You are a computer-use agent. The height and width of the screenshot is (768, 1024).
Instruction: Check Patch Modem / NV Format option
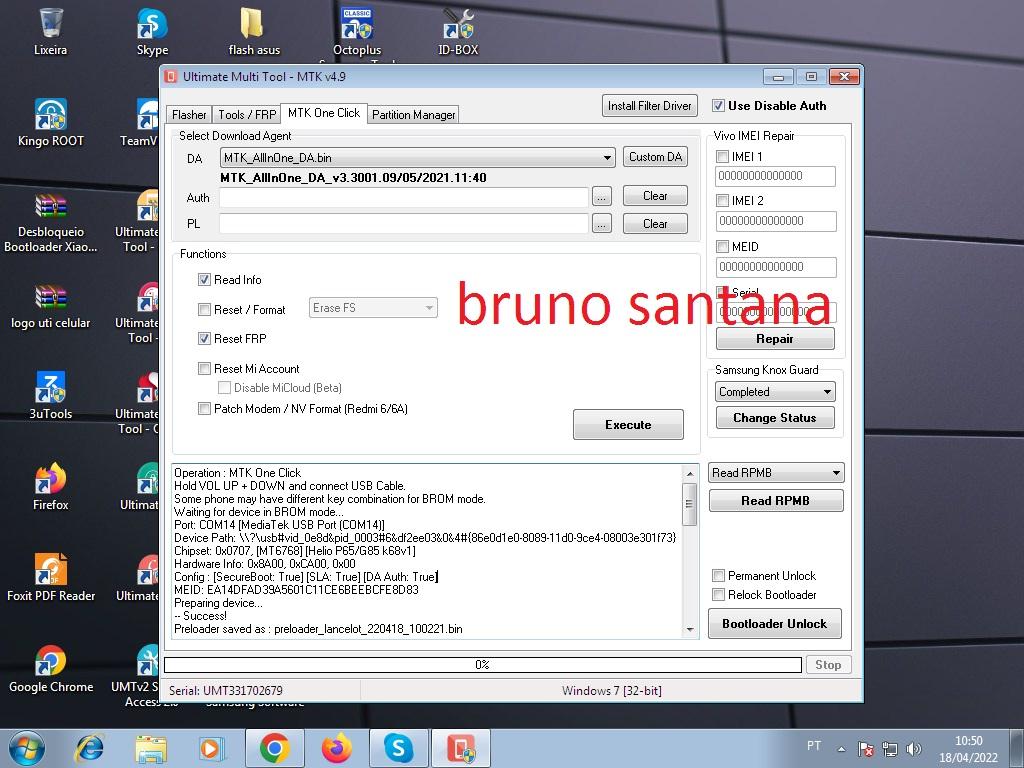point(204,409)
